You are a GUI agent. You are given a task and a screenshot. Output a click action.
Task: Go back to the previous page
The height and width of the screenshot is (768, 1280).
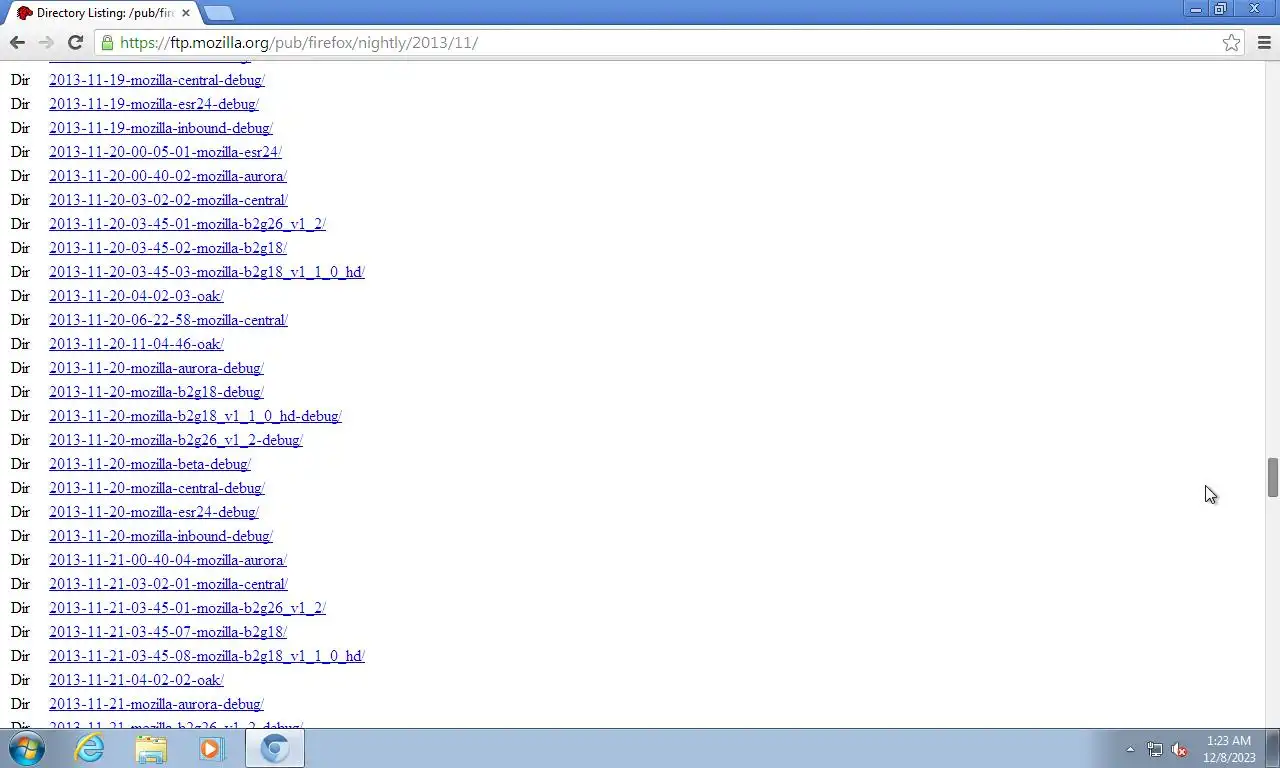(x=17, y=42)
